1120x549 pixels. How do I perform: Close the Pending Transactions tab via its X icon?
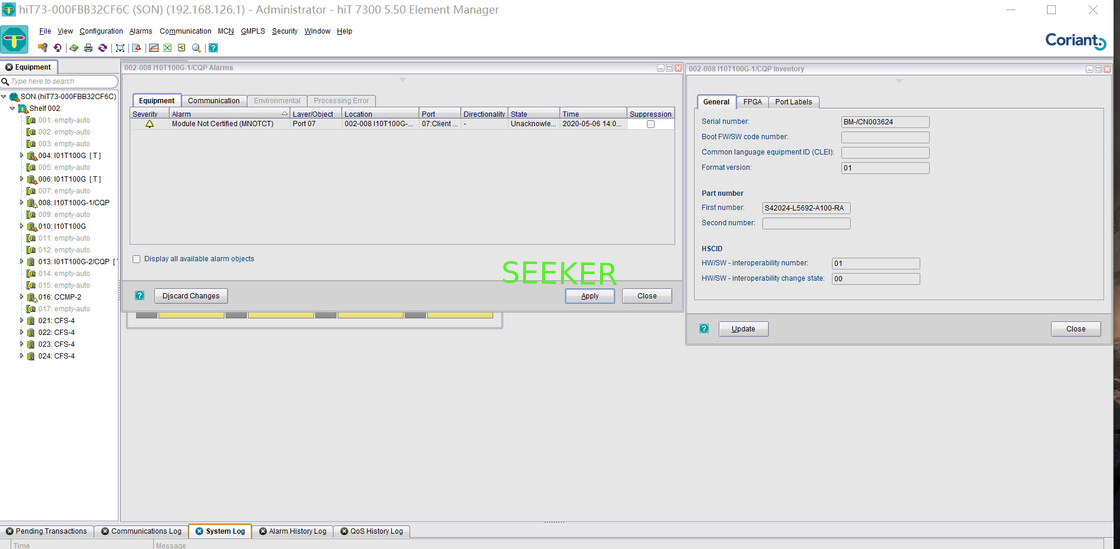point(10,531)
